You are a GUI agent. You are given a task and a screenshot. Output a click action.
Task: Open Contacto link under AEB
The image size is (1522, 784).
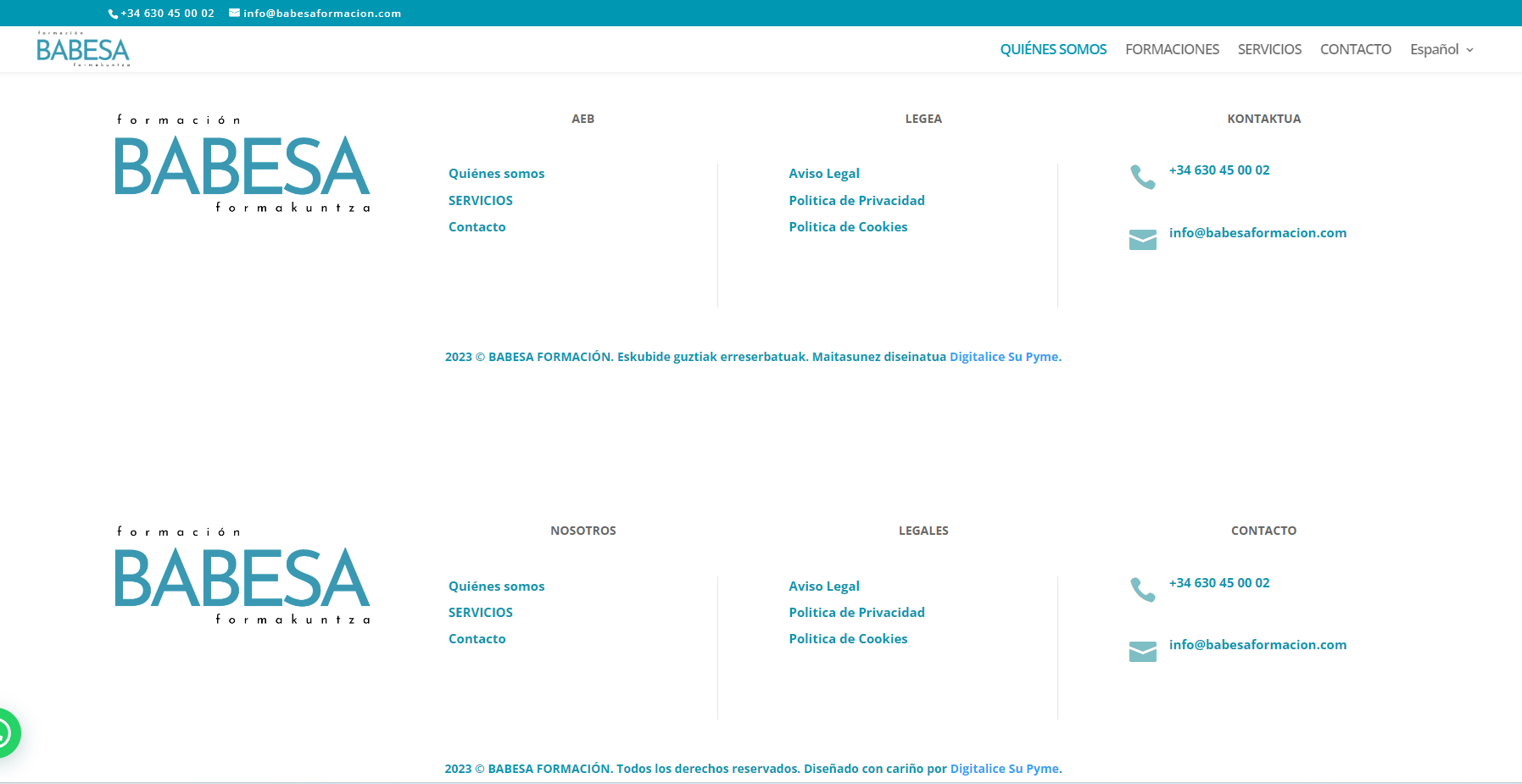pyautogui.click(x=477, y=227)
